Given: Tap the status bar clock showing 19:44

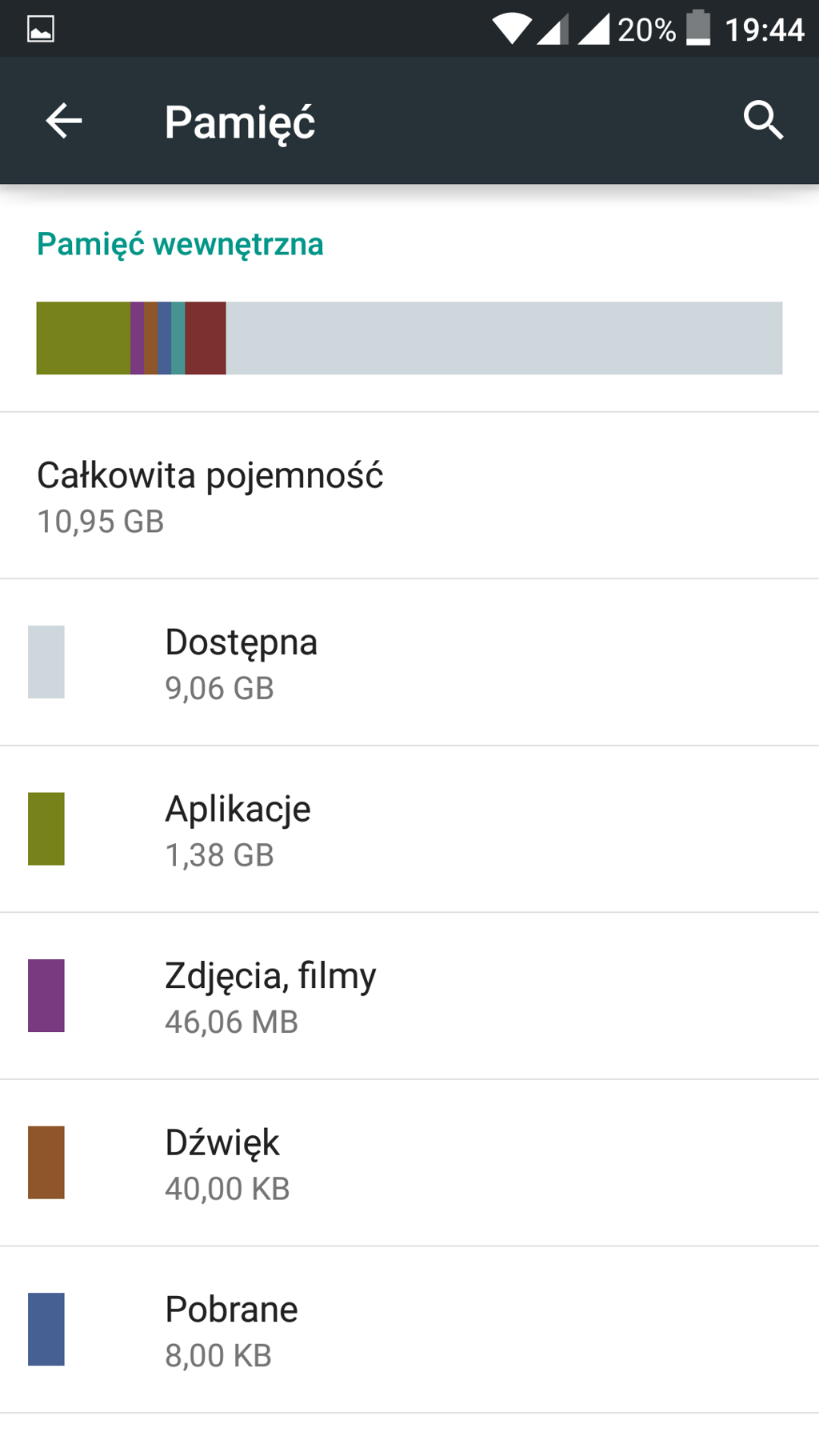Looking at the screenshot, I should point(764,30).
